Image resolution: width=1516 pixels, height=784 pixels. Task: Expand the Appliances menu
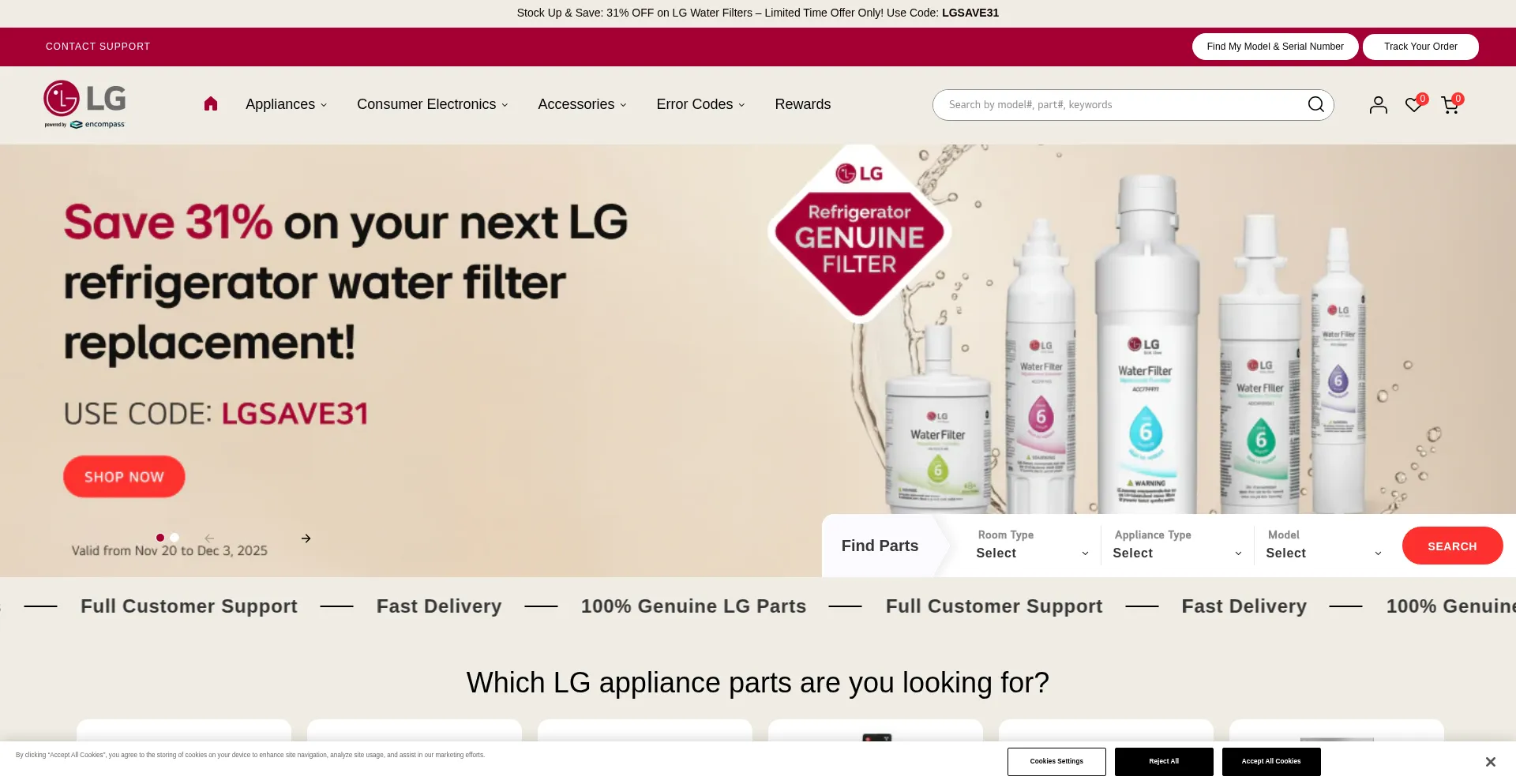tap(286, 104)
